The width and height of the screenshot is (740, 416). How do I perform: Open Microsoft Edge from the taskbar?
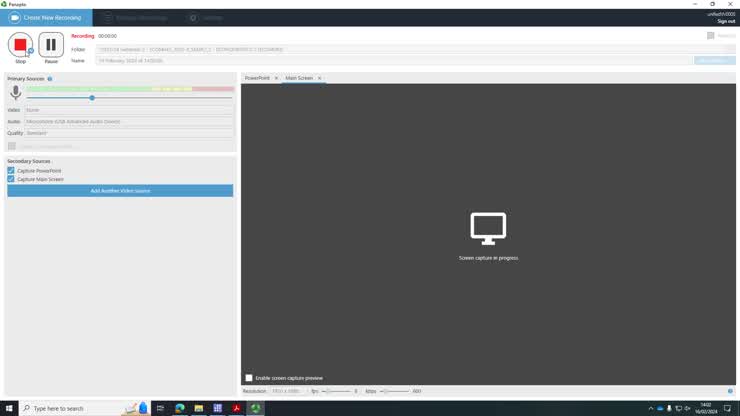[180, 408]
